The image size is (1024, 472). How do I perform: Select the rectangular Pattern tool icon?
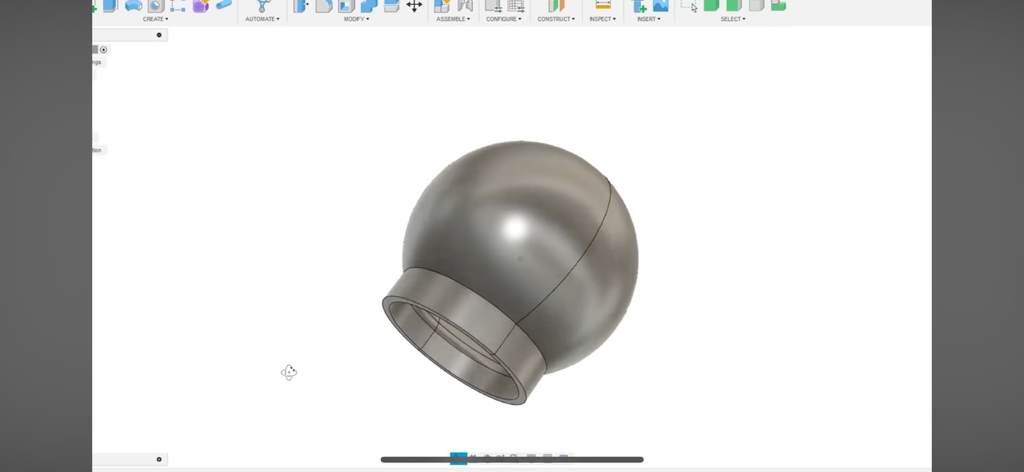178,6
